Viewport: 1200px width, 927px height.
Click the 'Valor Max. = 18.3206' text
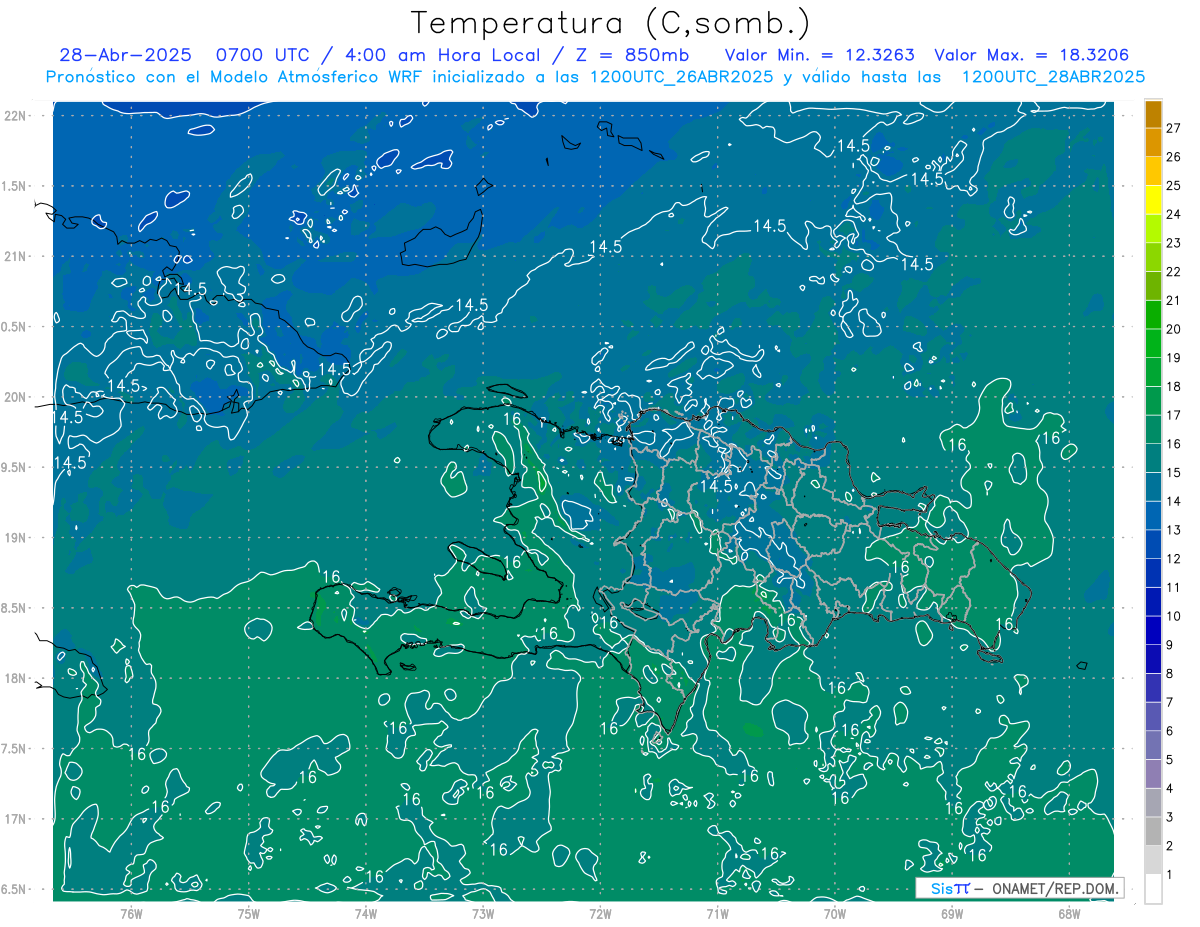click(1032, 54)
